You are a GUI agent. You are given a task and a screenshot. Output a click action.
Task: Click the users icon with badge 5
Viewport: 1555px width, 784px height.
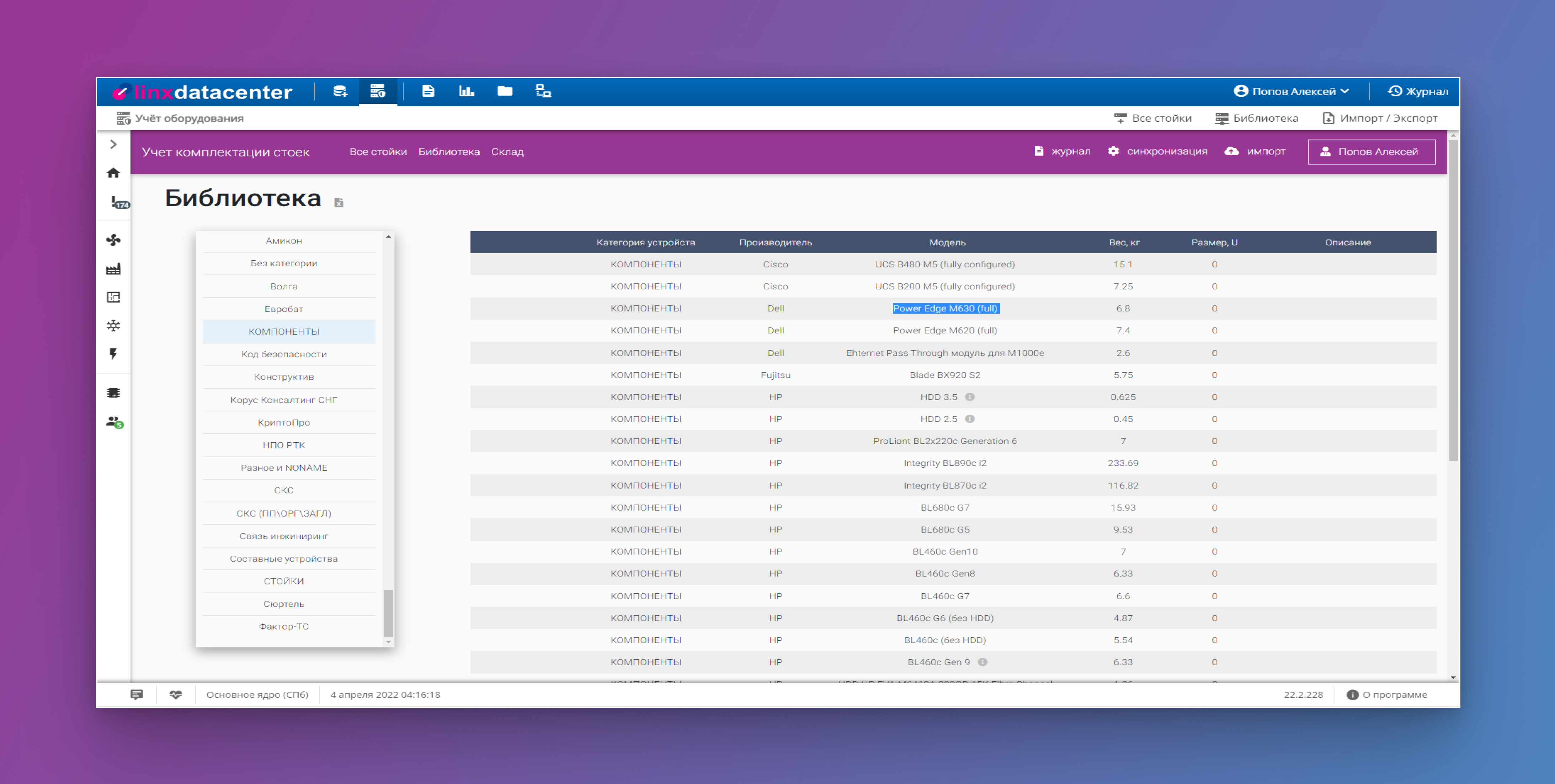tap(115, 422)
